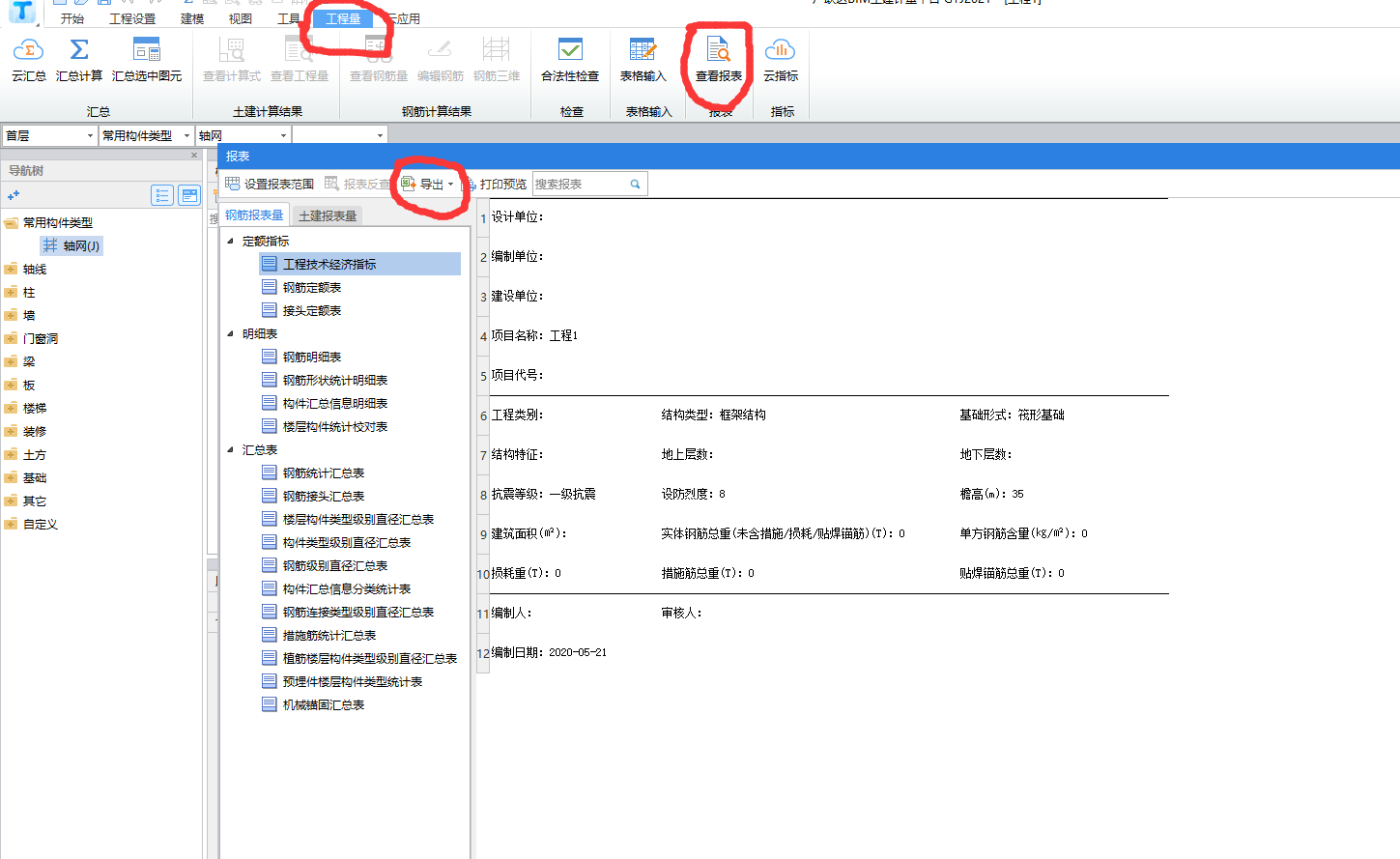
Task: Click 结构类型: 框架结构 text
Action: [x=714, y=415]
